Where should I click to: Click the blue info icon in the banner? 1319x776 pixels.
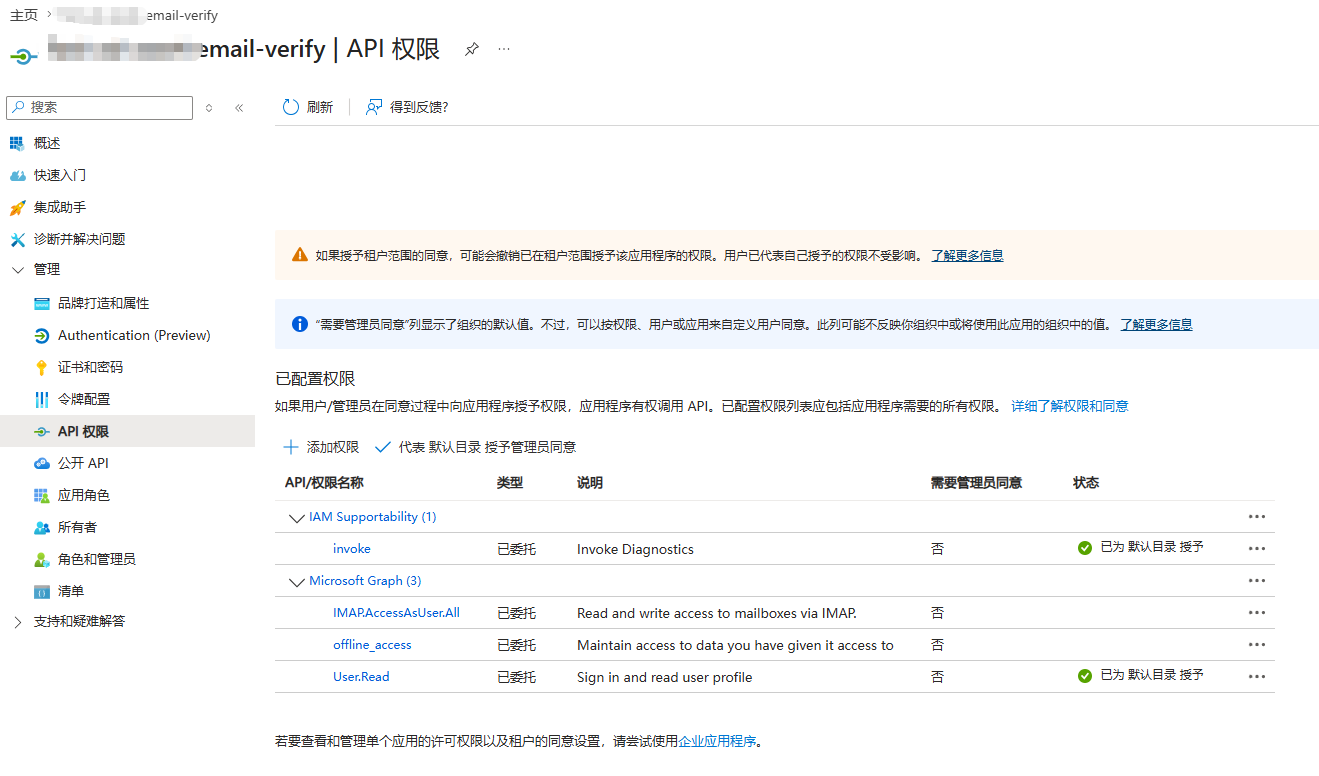[299, 324]
